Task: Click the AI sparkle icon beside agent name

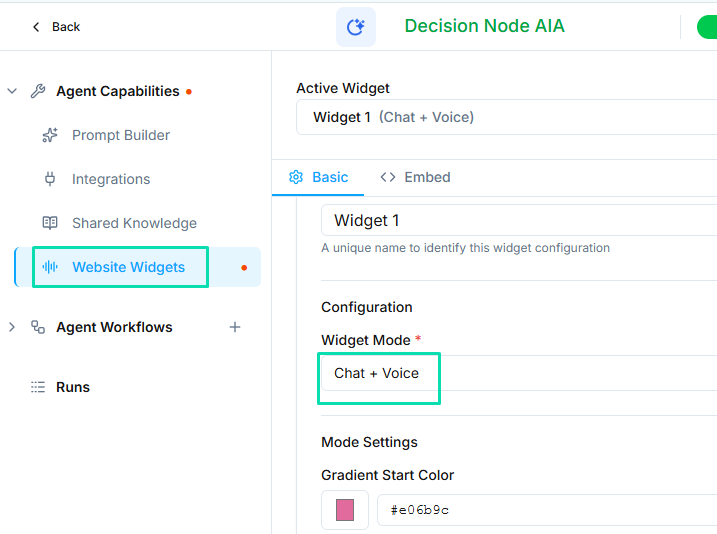Action: coord(355,27)
